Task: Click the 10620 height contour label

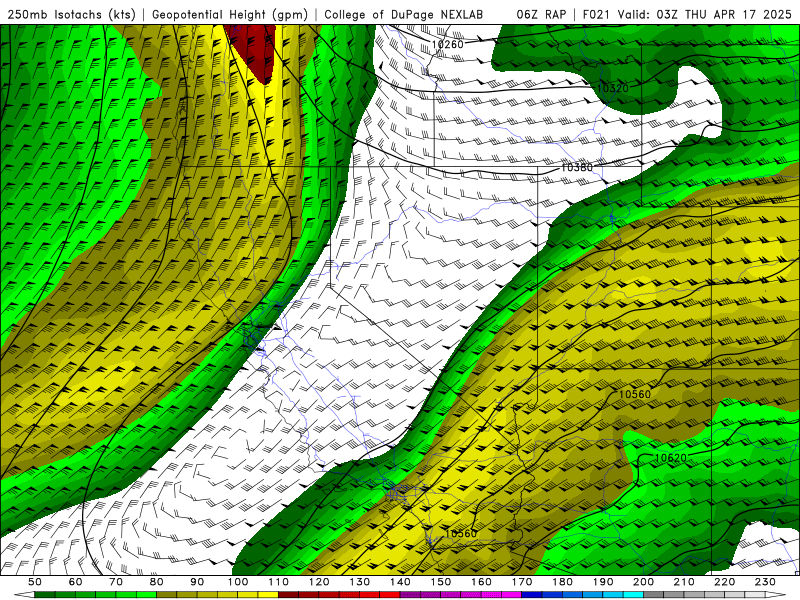Action: pyautogui.click(x=670, y=458)
